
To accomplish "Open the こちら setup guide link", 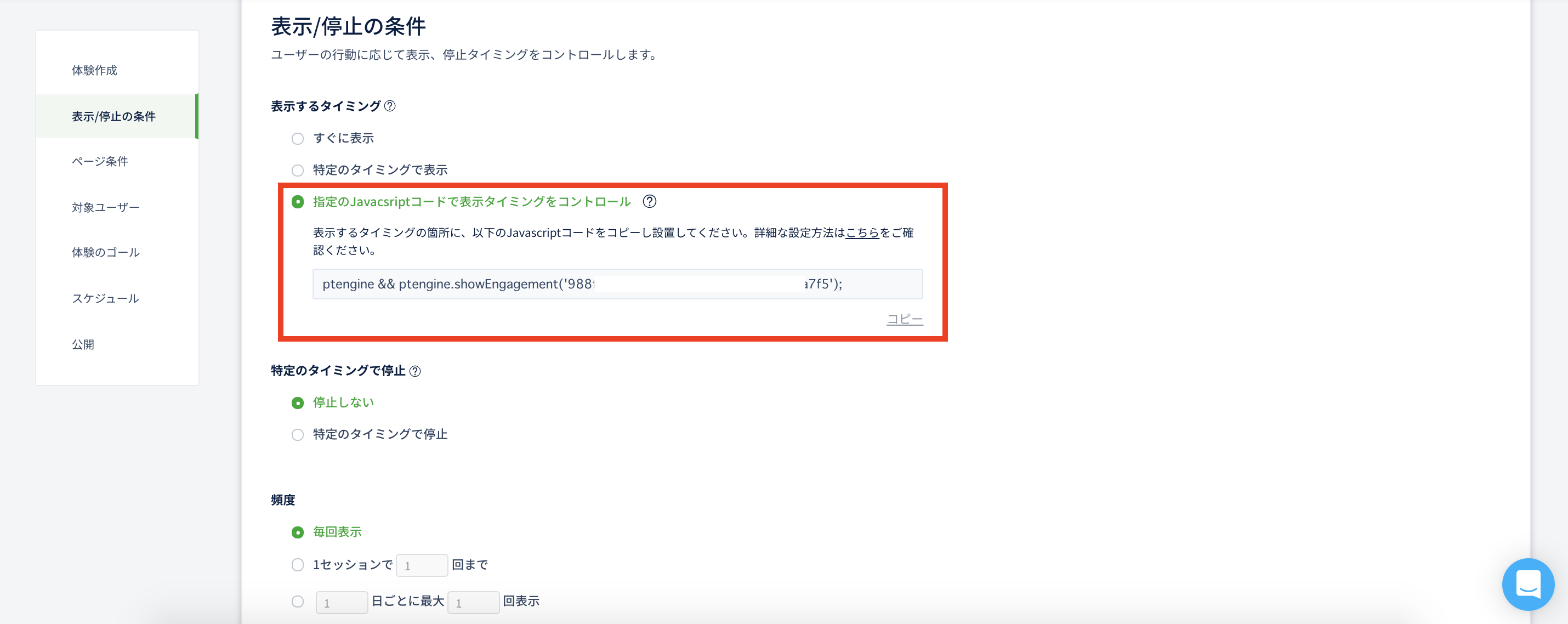I will (x=862, y=232).
